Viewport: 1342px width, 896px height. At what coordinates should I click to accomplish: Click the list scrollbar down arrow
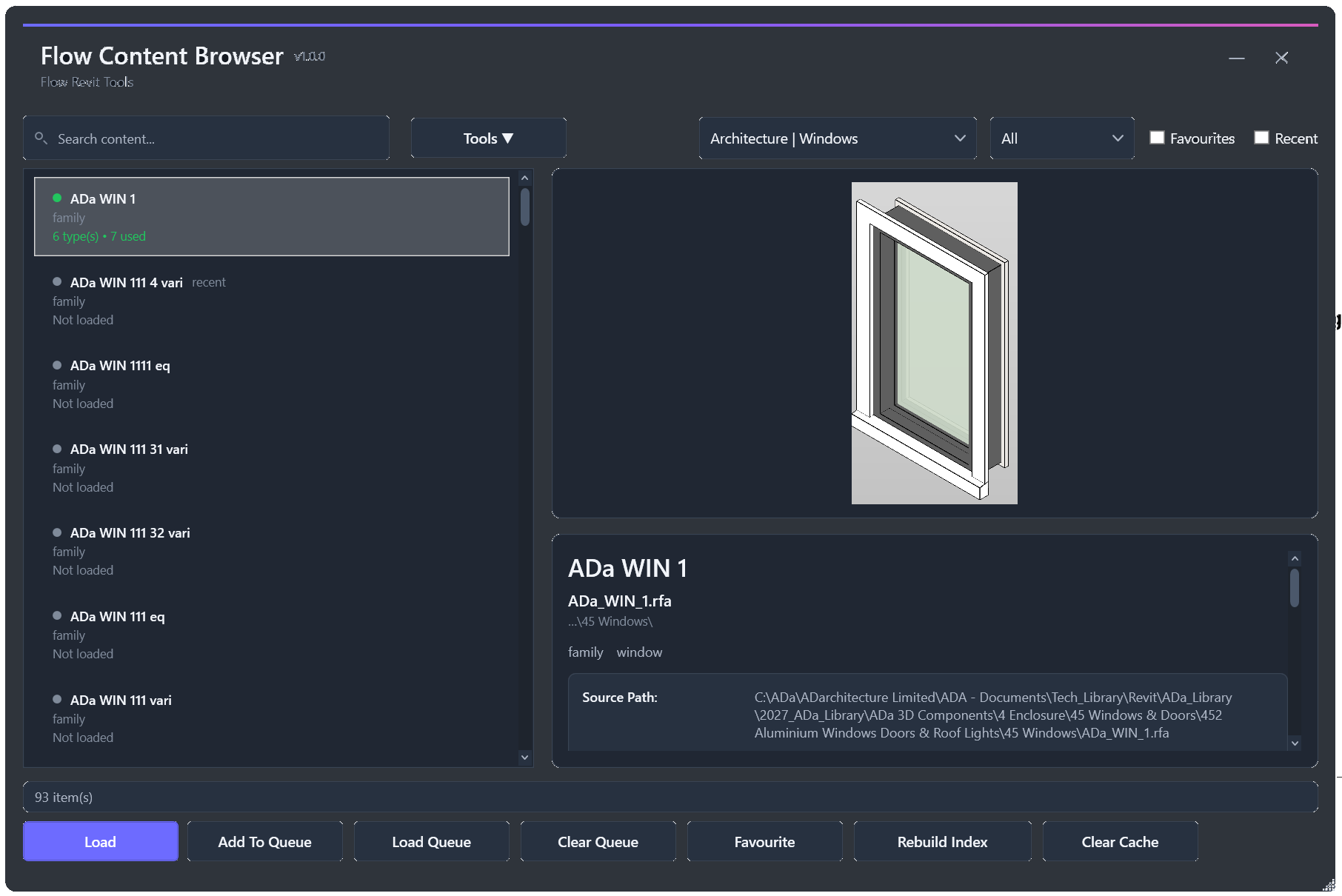524,757
